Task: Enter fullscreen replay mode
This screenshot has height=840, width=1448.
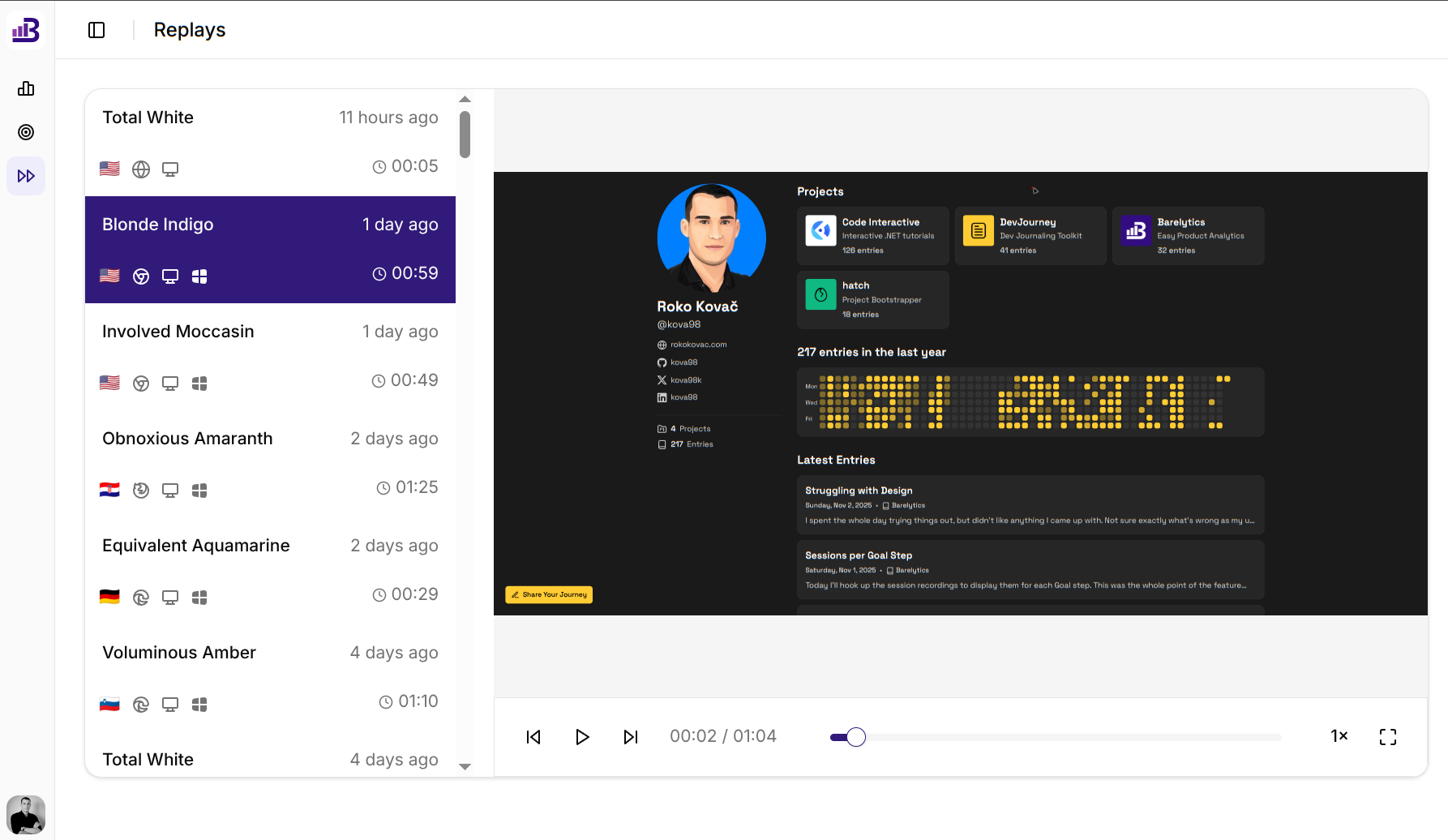Action: pos(1388,737)
